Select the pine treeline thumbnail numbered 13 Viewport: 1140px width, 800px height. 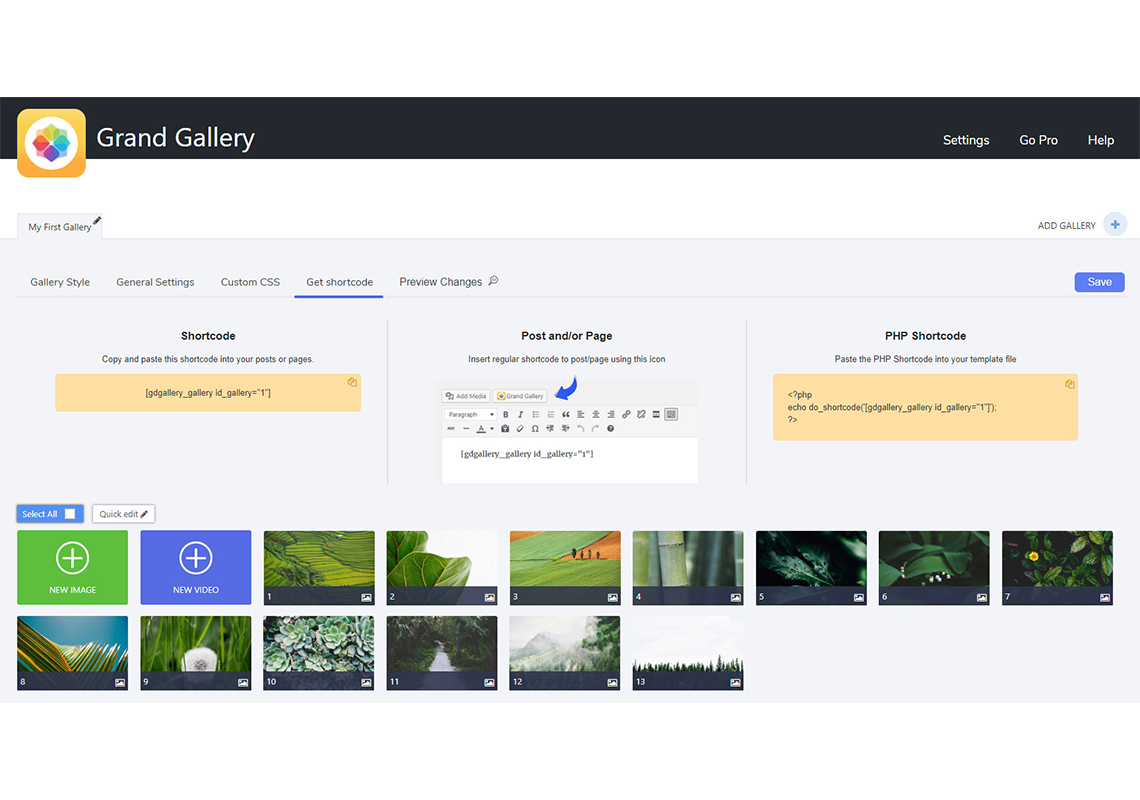688,653
